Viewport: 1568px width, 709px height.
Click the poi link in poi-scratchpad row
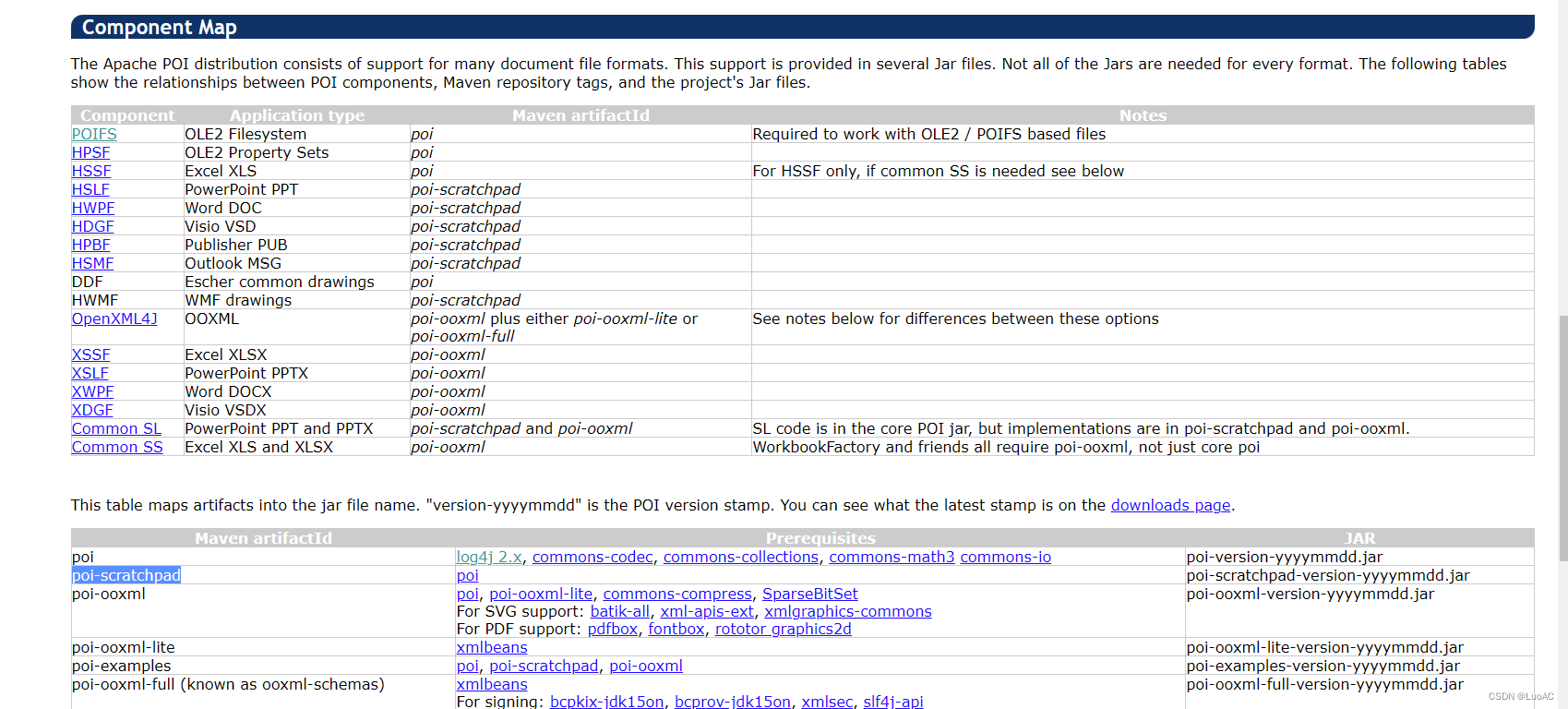pyautogui.click(x=468, y=575)
